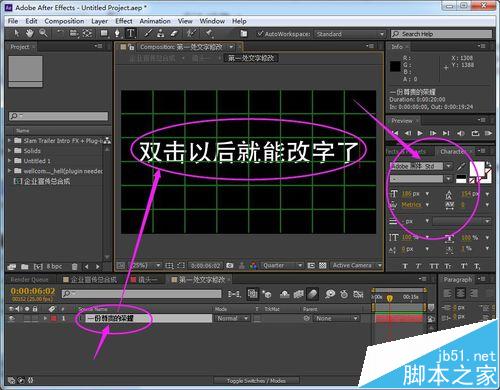Click the camera snapshot icon in viewer

(230, 266)
